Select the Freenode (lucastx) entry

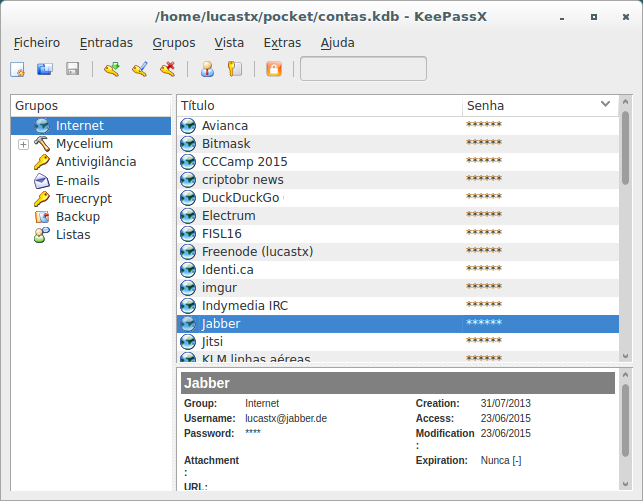398,252
